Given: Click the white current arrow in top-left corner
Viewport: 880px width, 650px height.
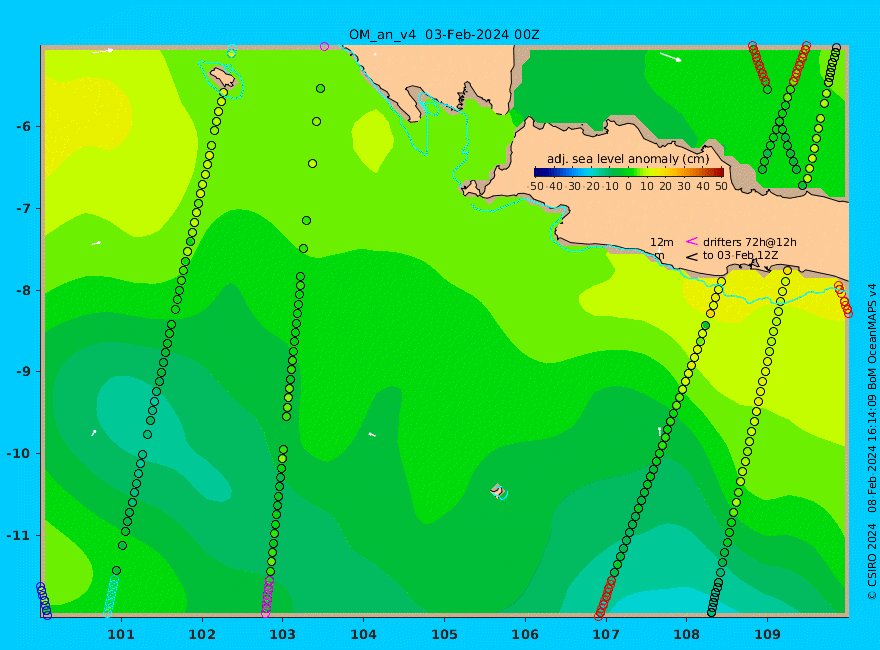Looking at the screenshot, I should pos(103,51).
